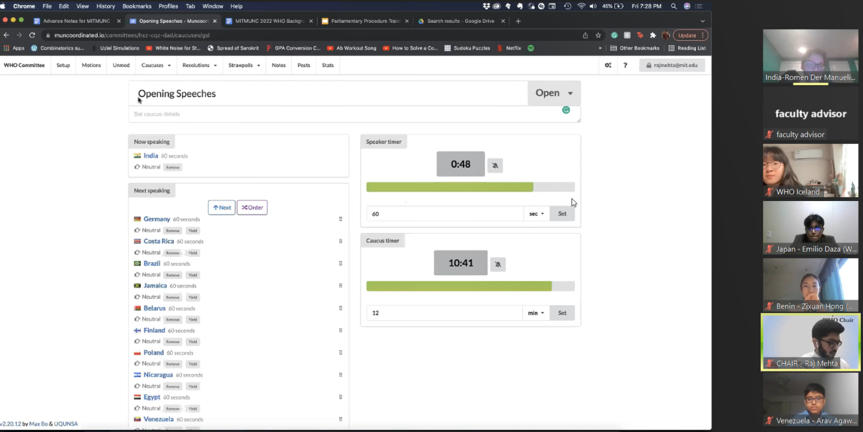Viewport: 863px width, 432px height.
Task: Click Finland's drag handle icon
Action: [341, 330]
